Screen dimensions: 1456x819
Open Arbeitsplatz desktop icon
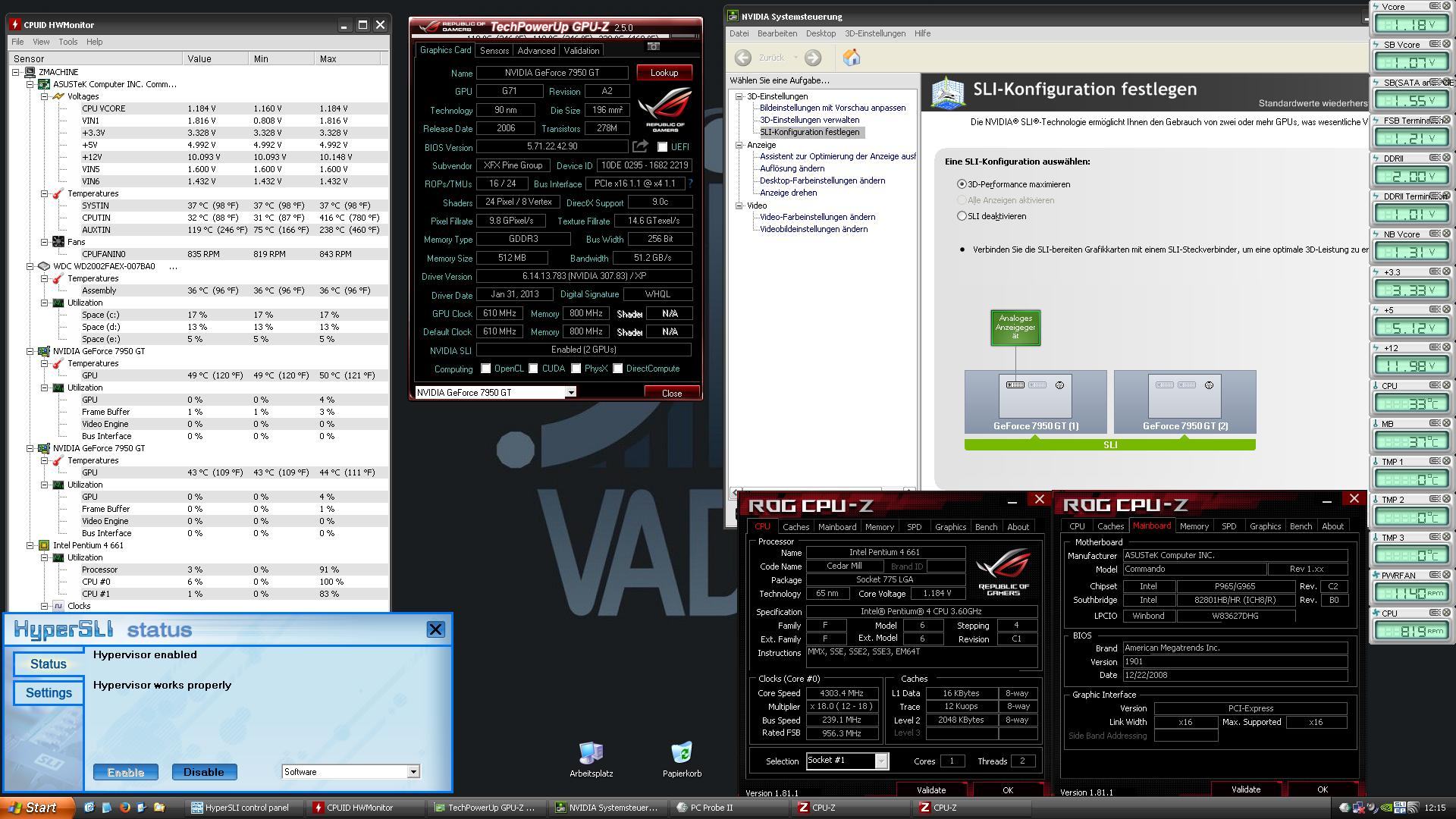591,759
